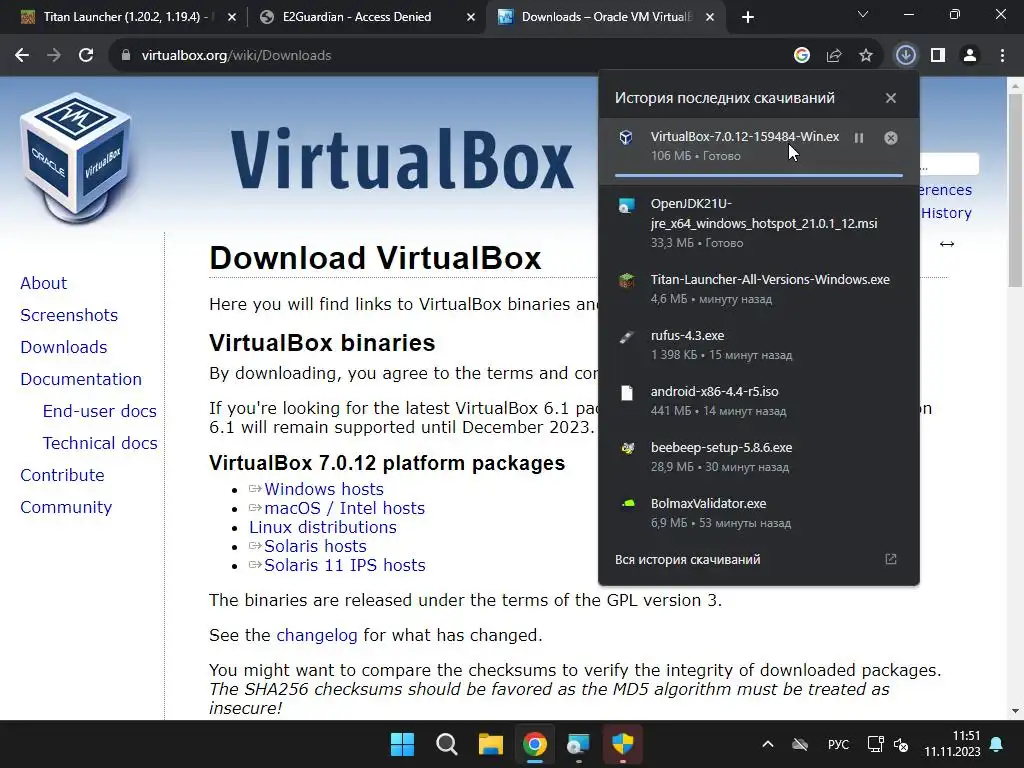Image resolution: width=1024 pixels, height=768 pixels.
Task: Click the forward navigation arrow
Action: pos(54,56)
